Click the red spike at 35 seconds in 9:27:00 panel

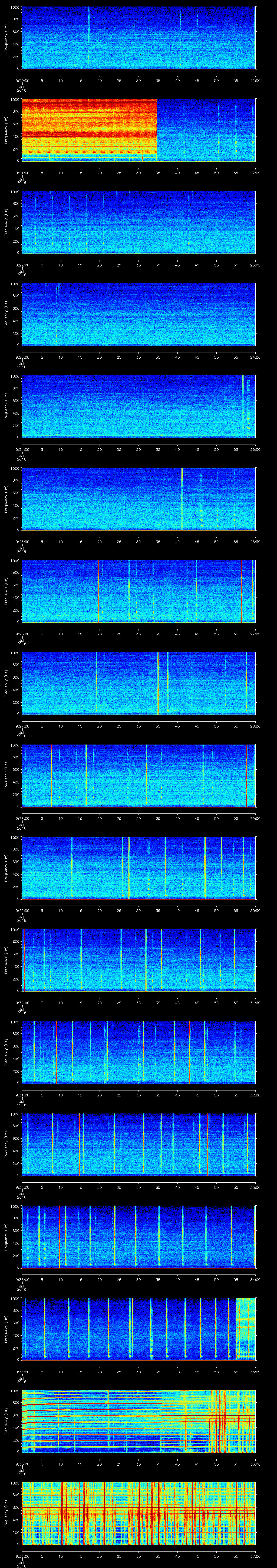point(158,682)
